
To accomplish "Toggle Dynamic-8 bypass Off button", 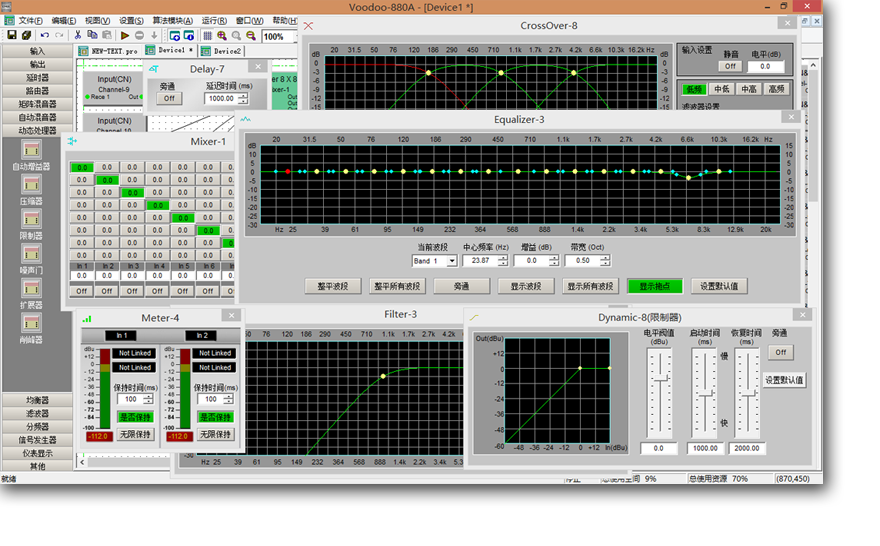I will tap(781, 352).
